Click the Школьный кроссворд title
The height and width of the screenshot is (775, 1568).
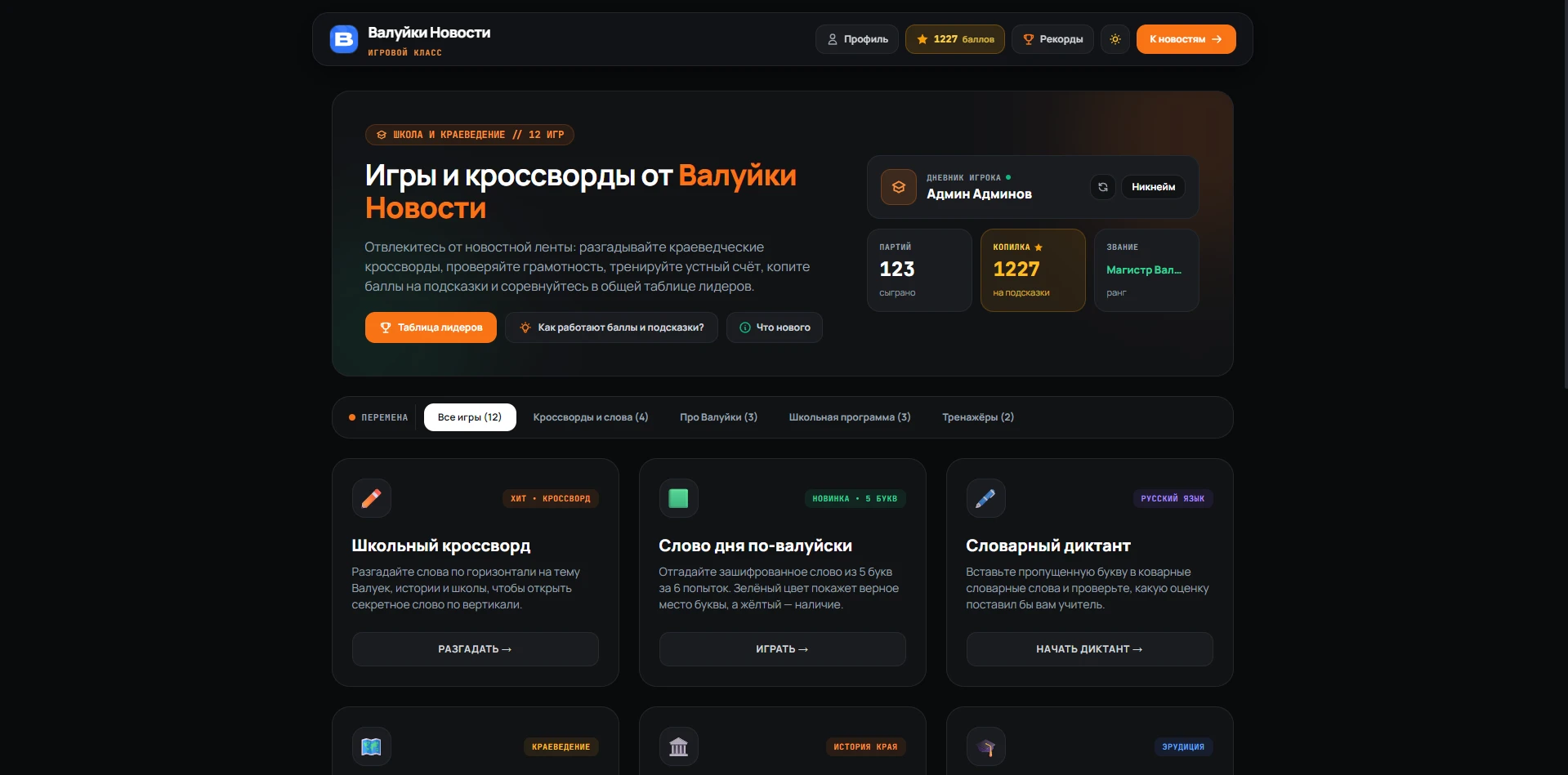point(441,546)
